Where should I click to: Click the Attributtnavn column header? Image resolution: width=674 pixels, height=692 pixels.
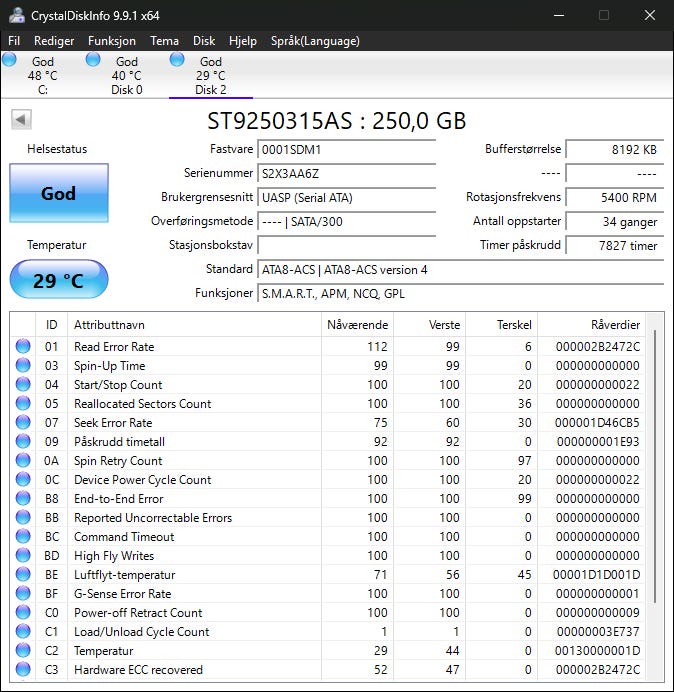pyautogui.click(x=194, y=325)
